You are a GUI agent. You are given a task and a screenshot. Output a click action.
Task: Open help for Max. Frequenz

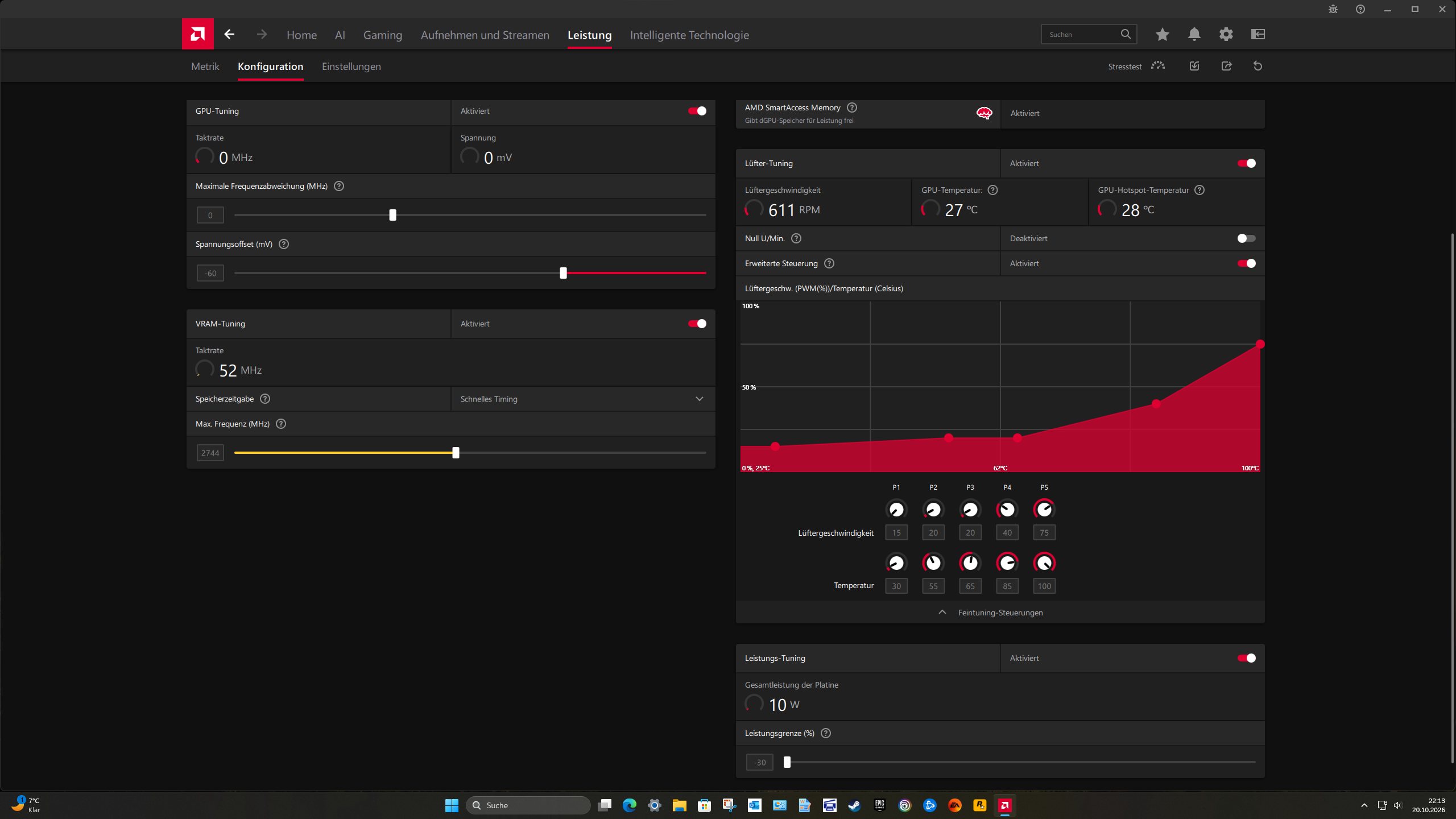coord(281,424)
